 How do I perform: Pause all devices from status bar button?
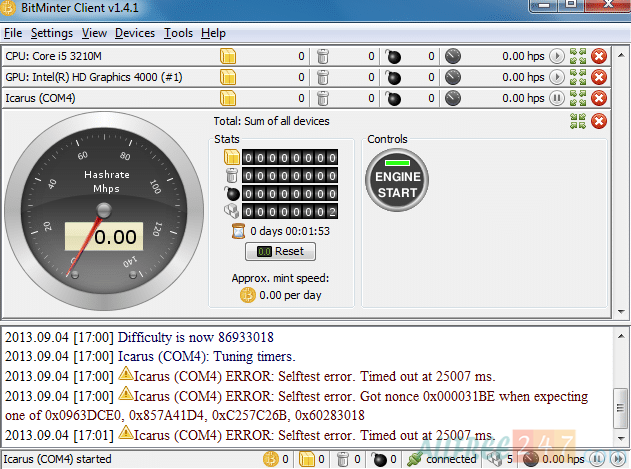pos(597,459)
